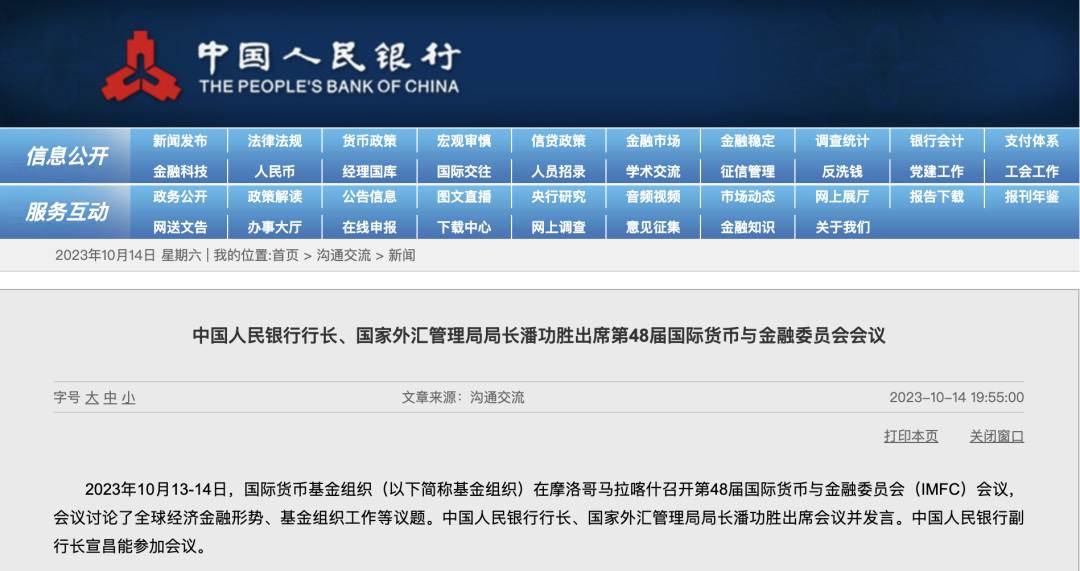The width and height of the screenshot is (1080, 571).
Task: Select 征信管理 menu item
Action: tap(747, 172)
